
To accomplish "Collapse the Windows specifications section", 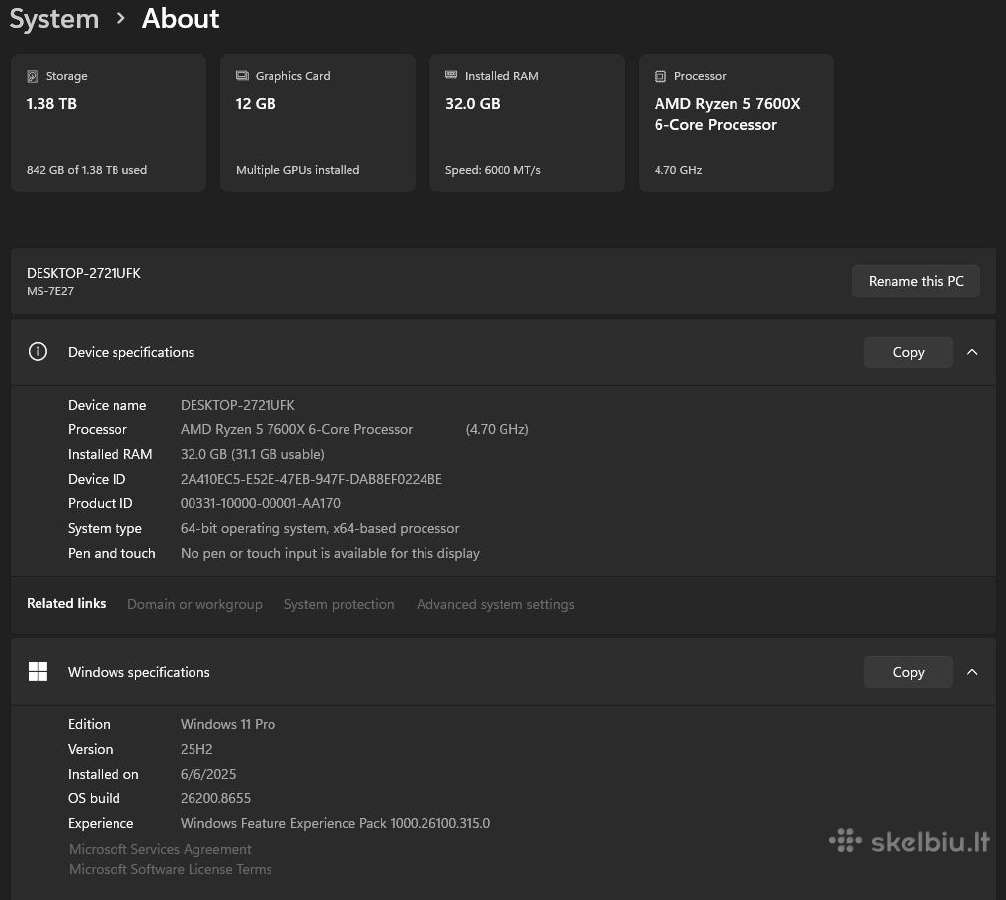I will [972, 672].
